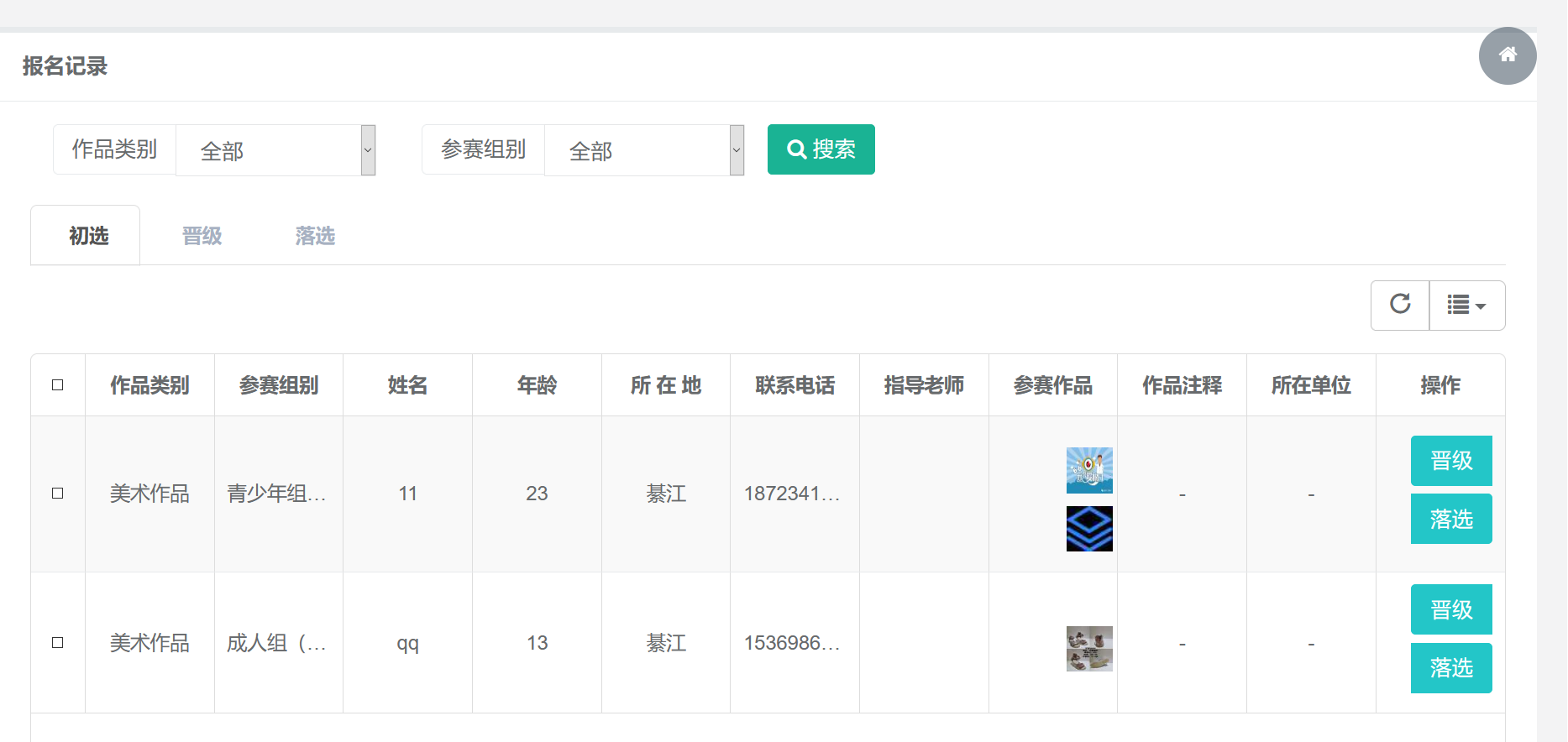Click the magnifier 搜索 search button
This screenshot has width=1568, height=742.
(x=821, y=149)
